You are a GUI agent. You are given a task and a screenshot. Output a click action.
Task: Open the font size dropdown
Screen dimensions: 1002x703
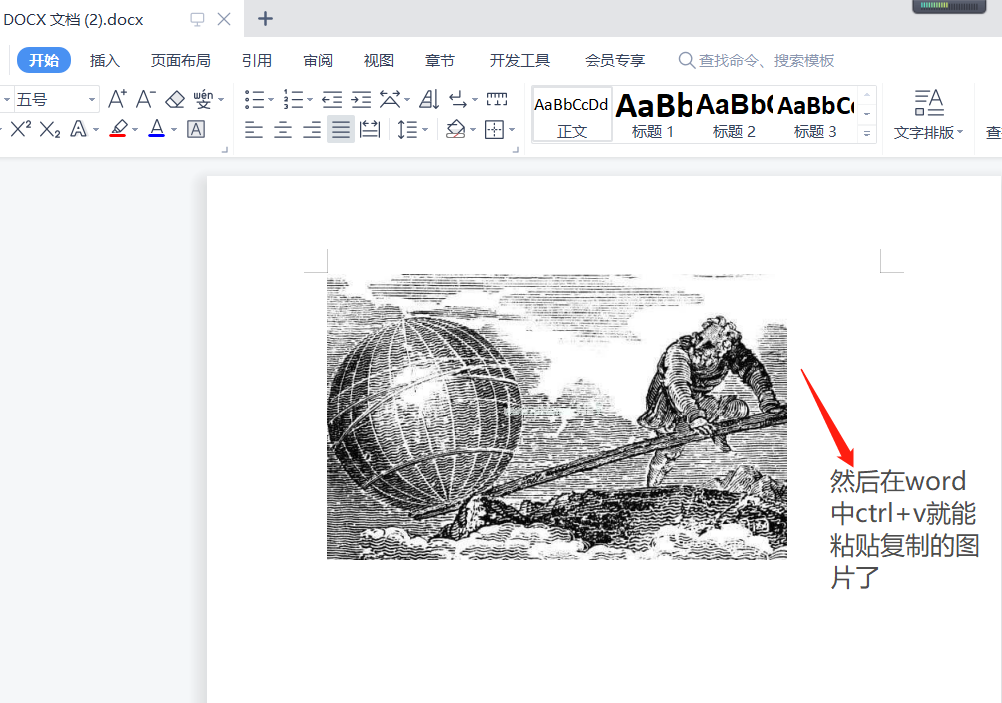pos(91,99)
